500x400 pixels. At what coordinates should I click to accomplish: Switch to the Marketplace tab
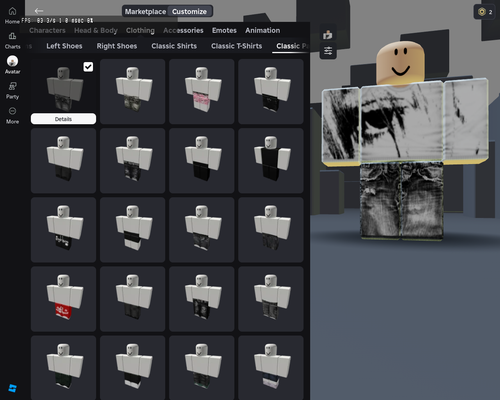coord(145,12)
